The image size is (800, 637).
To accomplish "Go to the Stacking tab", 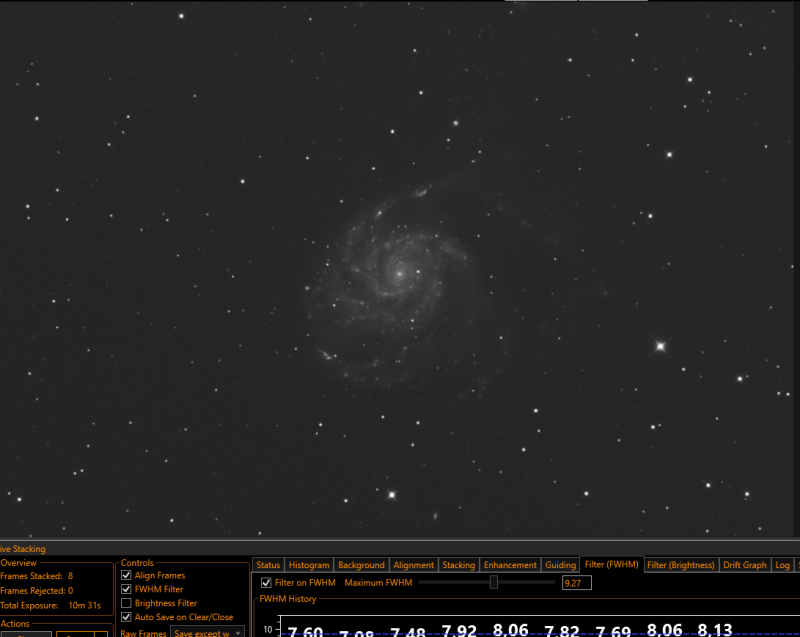I will pos(458,565).
